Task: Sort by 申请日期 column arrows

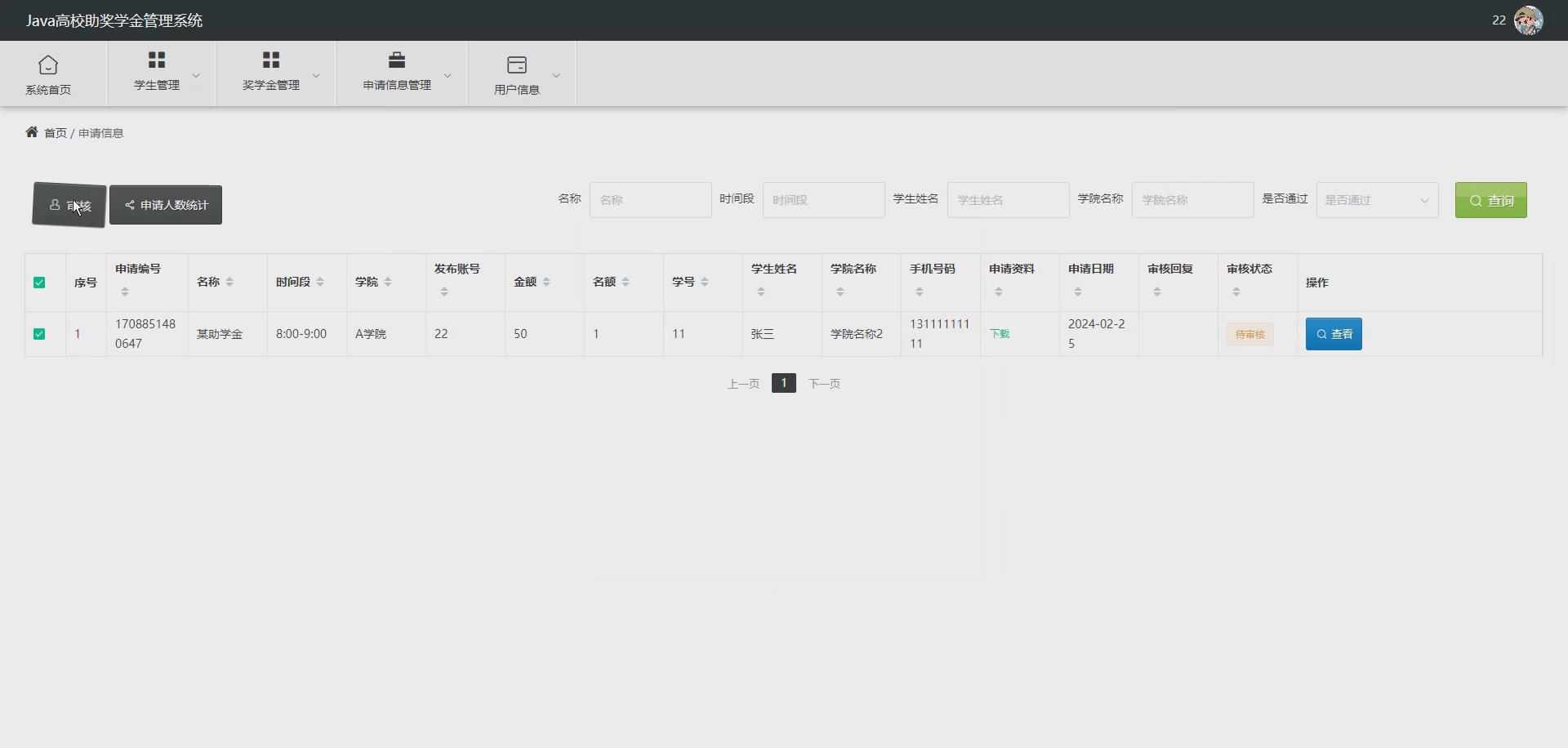Action: 1078,292
